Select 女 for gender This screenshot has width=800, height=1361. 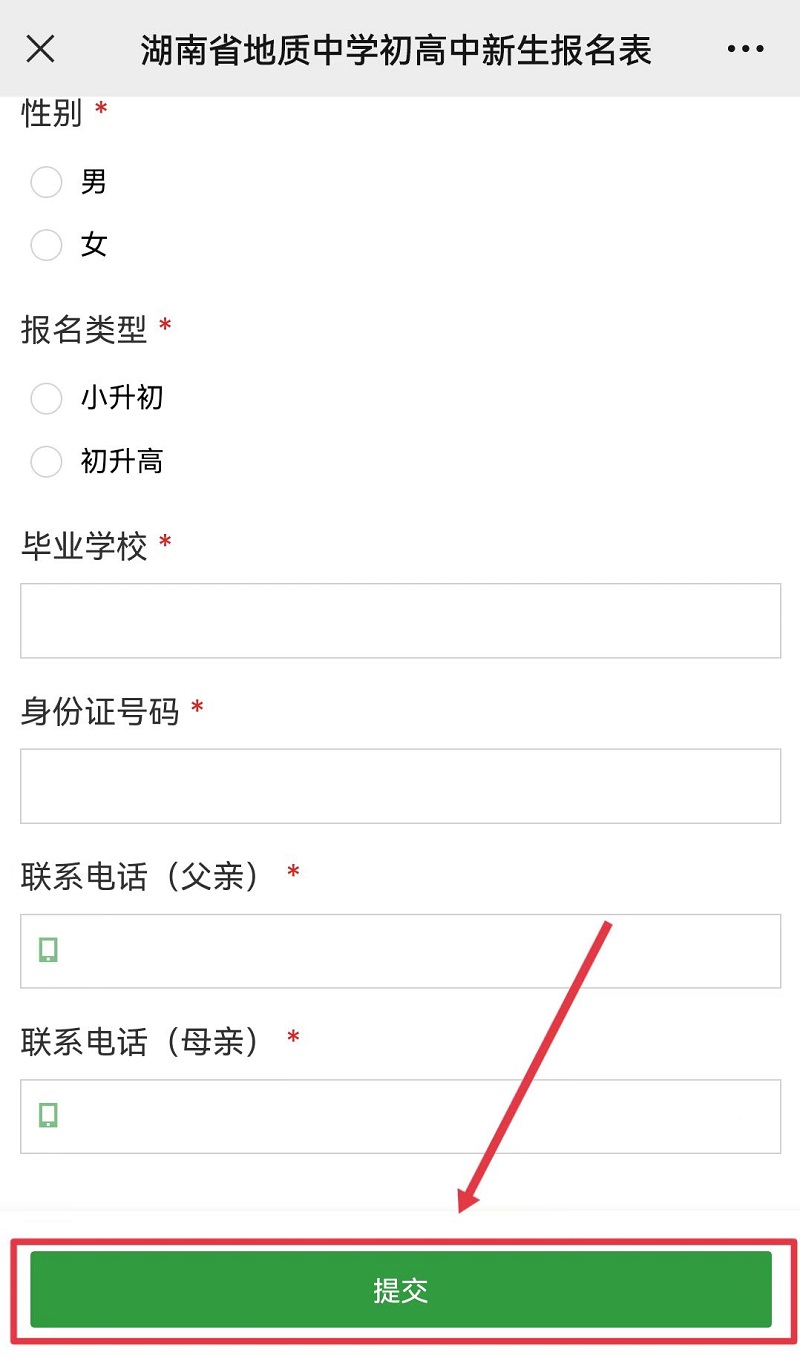[x=47, y=245]
